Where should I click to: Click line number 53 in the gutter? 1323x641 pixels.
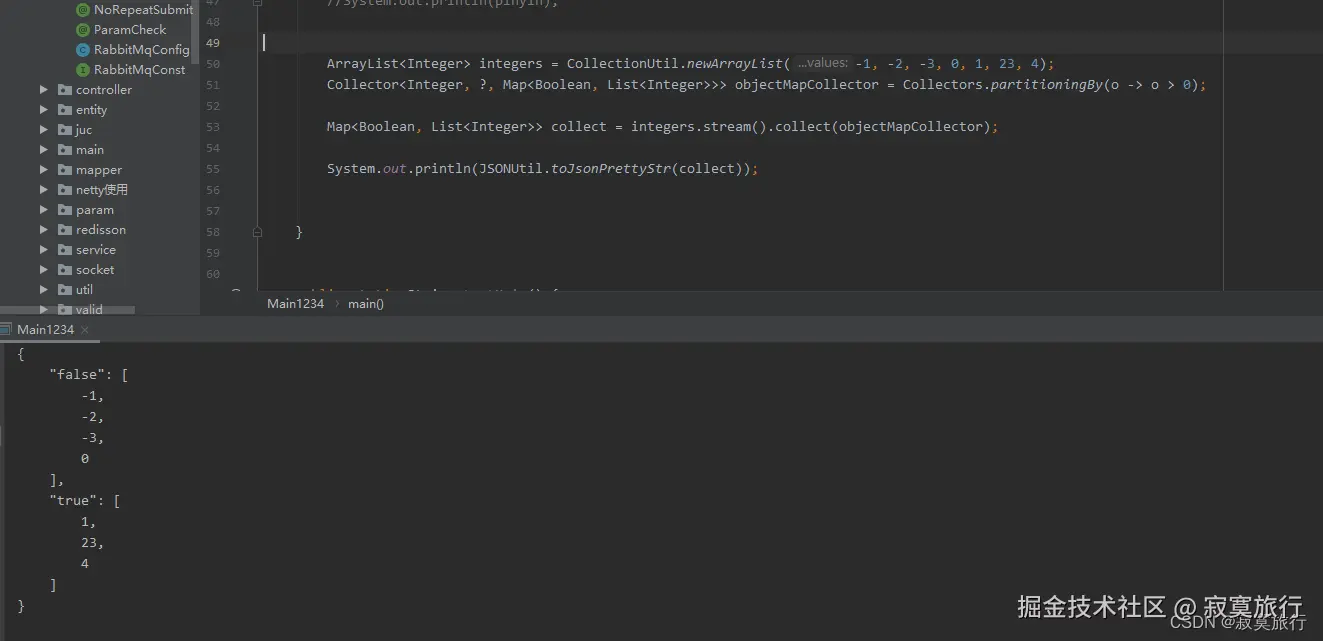click(x=213, y=127)
